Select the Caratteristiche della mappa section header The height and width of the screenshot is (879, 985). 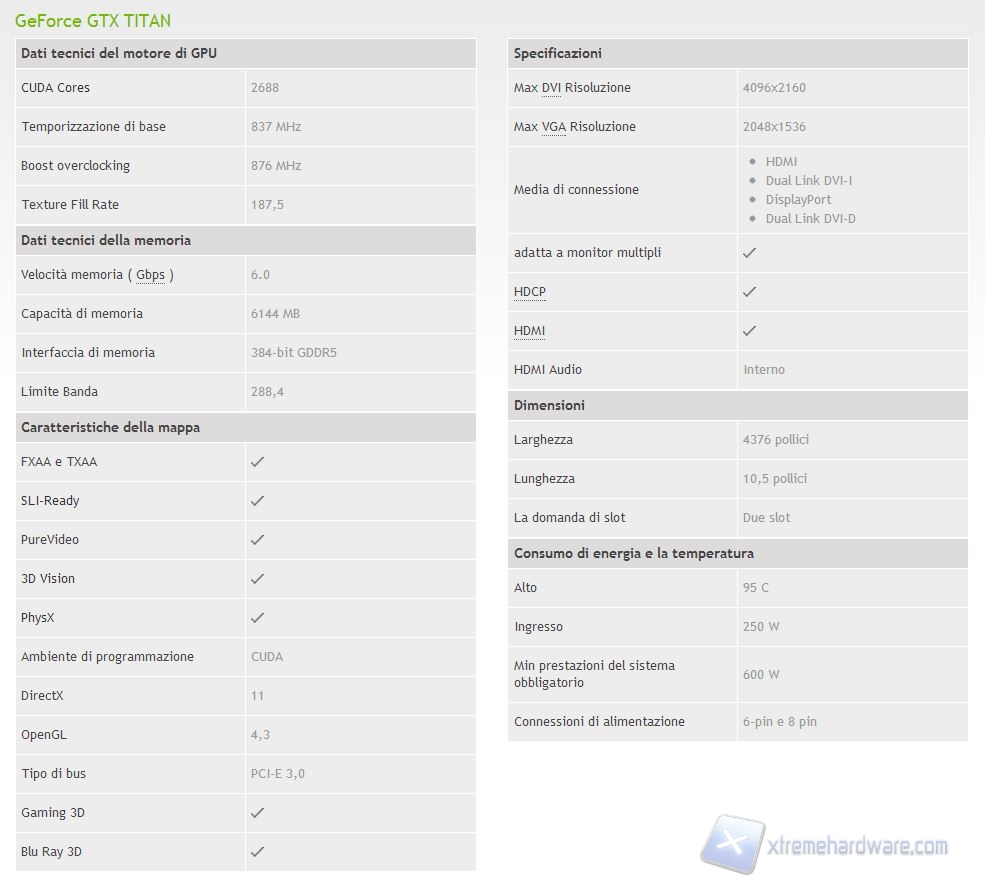click(x=110, y=428)
